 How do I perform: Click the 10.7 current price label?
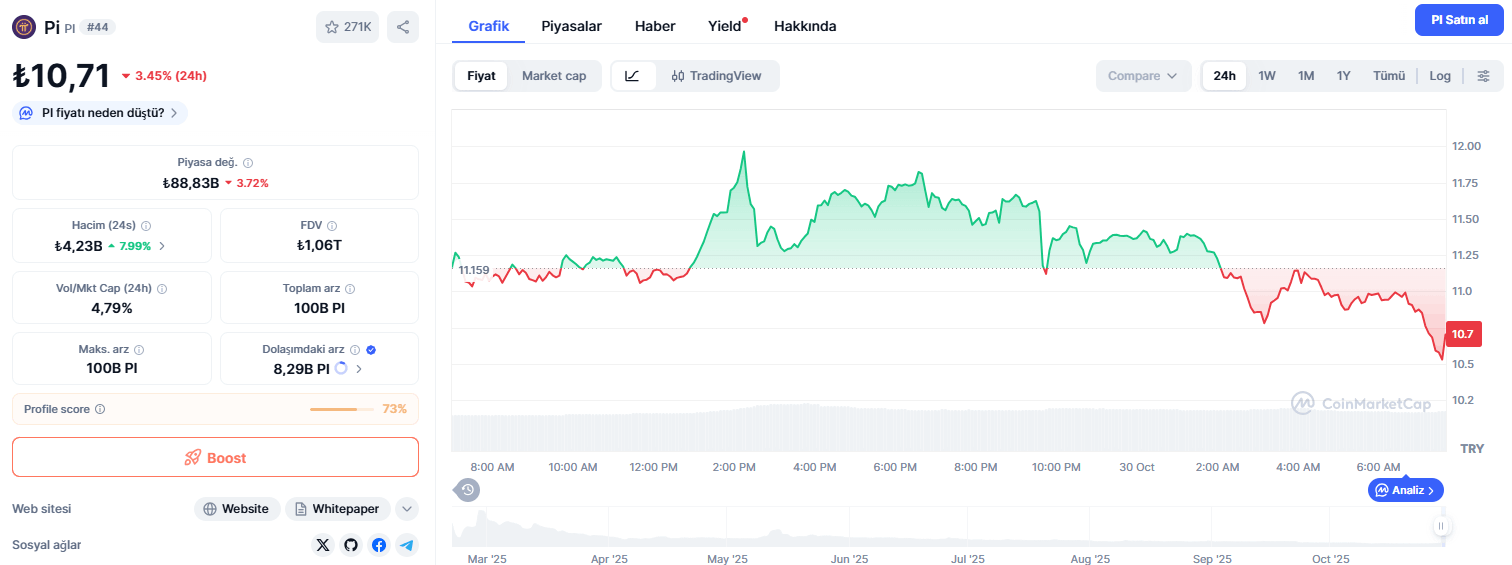tap(1463, 334)
